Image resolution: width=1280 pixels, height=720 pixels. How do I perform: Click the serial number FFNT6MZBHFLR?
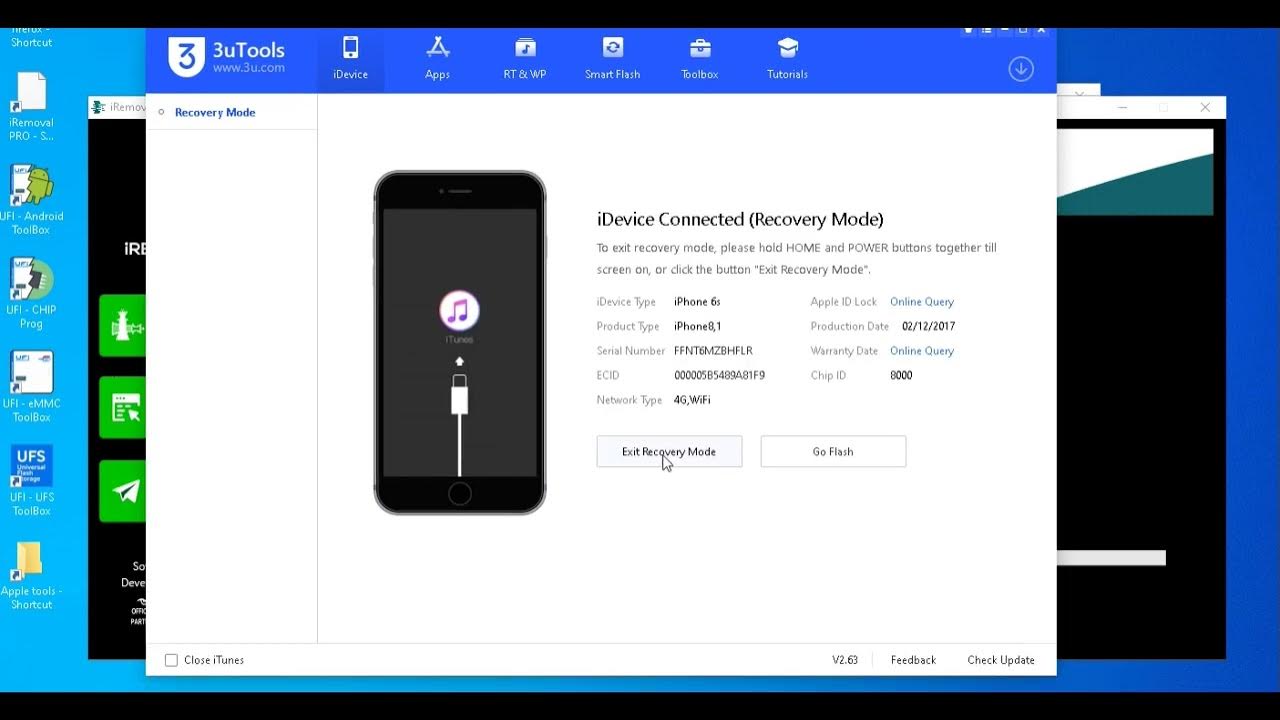click(x=713, y=351)
